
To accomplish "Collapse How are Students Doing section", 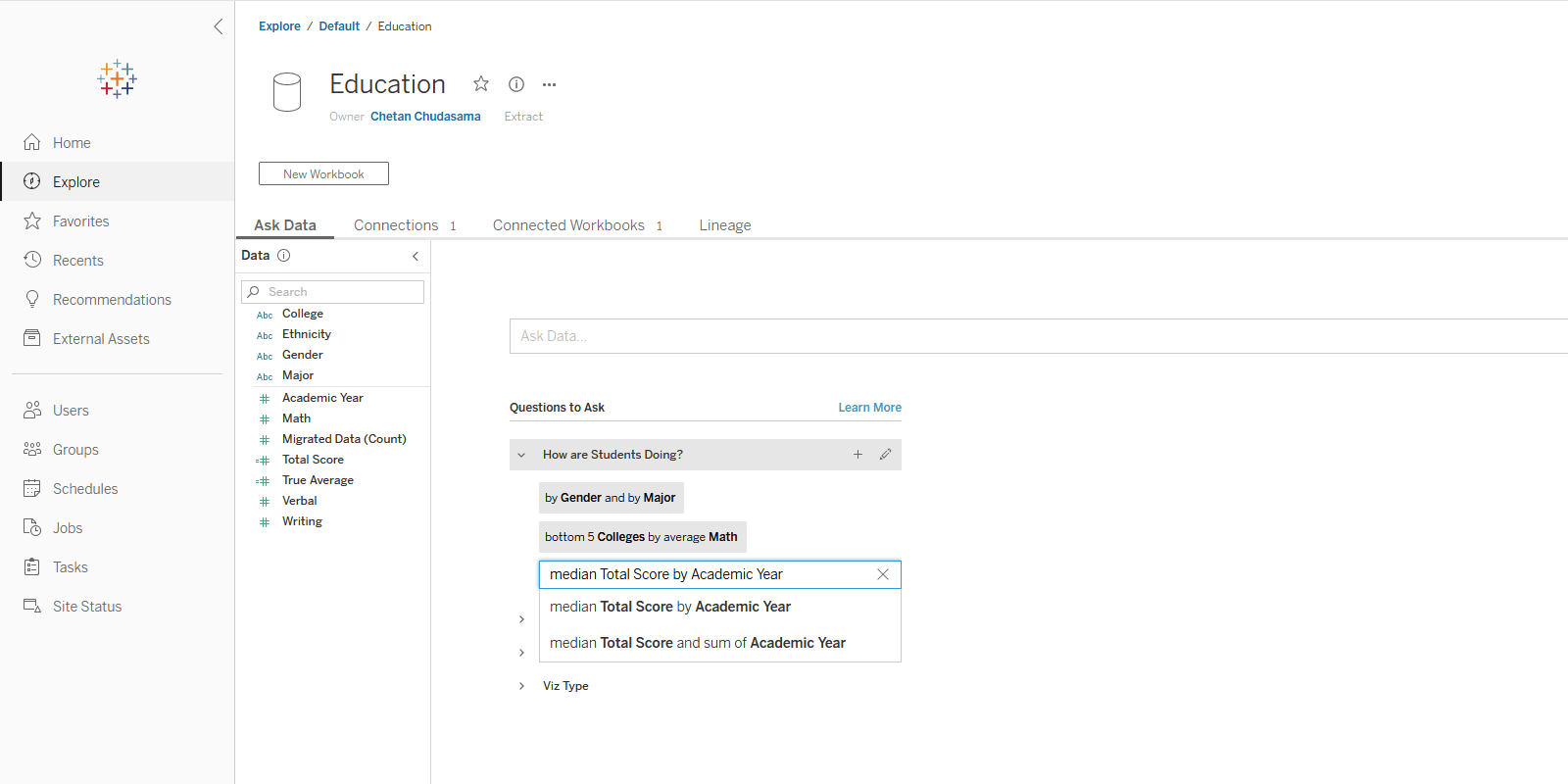I will pyautogui.click(x=521, y=455).
